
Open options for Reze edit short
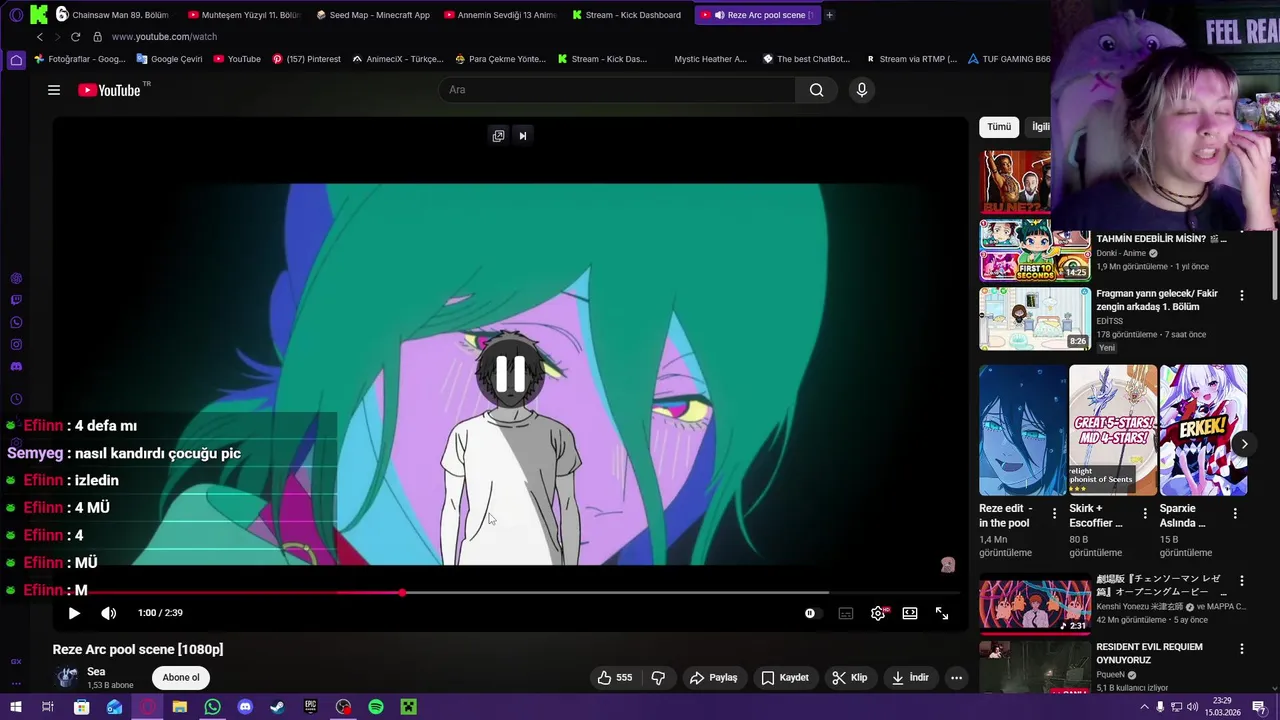click(1054, 513)
